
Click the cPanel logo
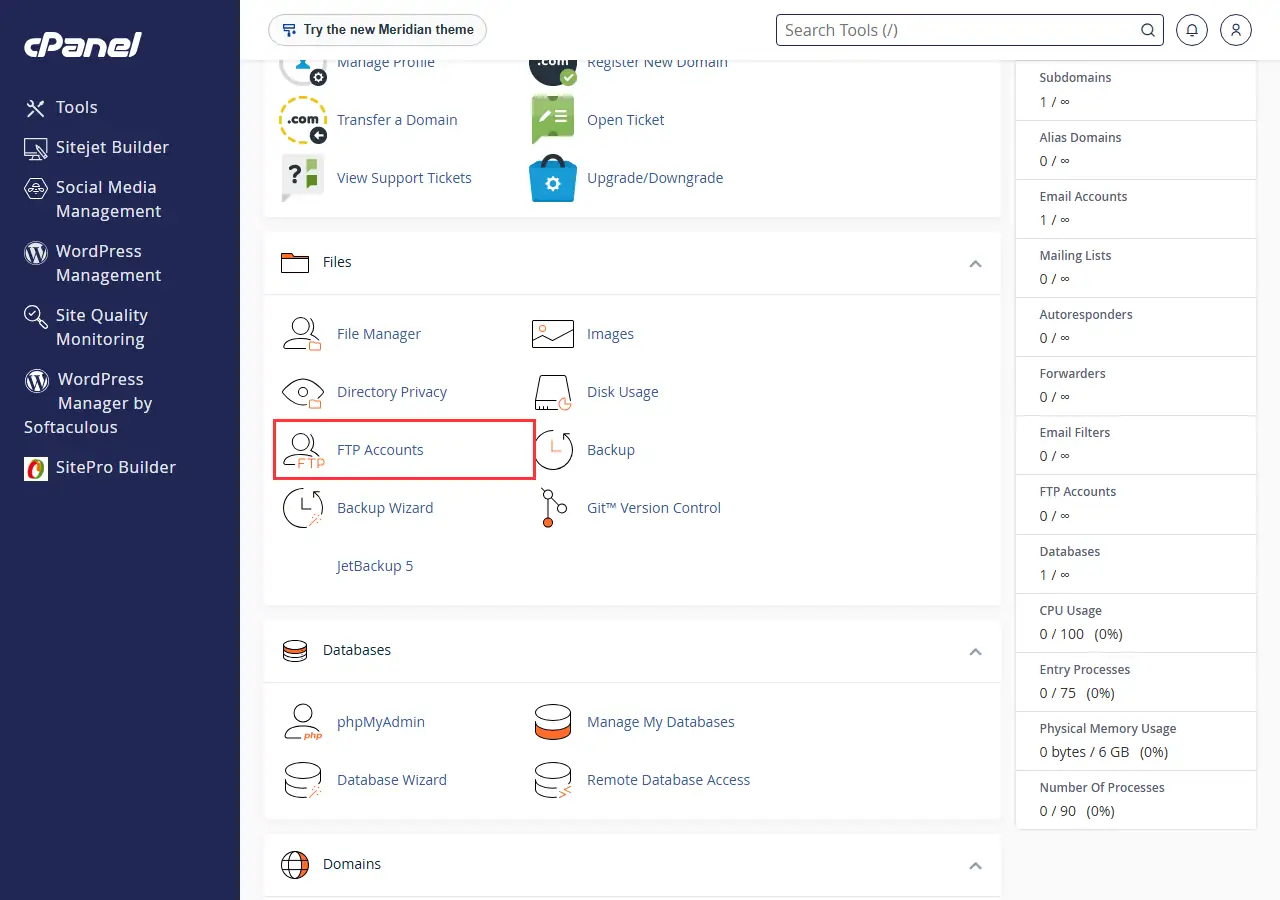[83, 45]
